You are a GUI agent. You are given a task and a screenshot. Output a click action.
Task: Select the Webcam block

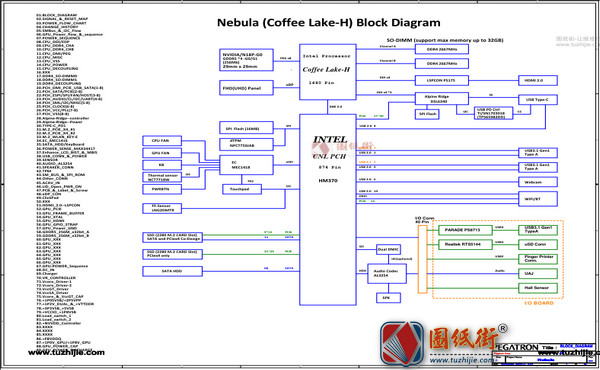point(538,182)
